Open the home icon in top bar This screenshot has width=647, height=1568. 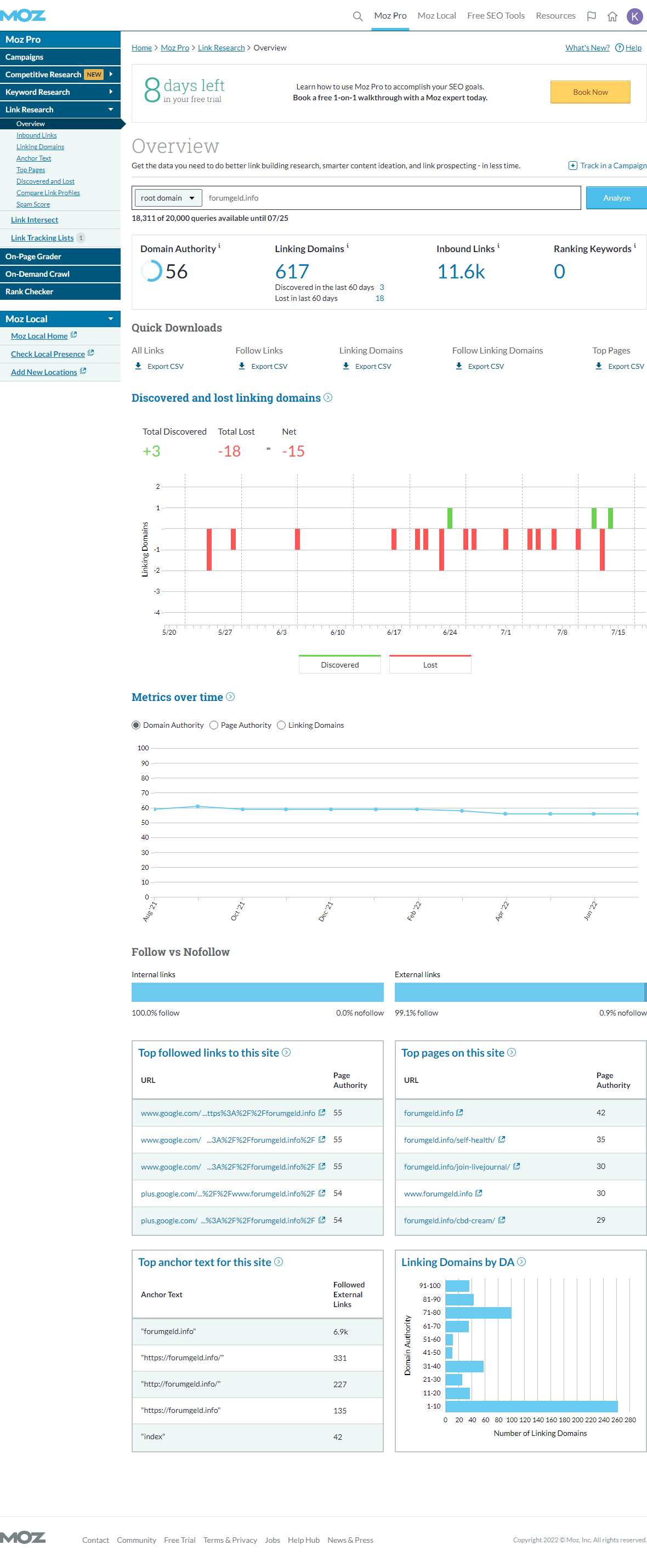[612, 16]
